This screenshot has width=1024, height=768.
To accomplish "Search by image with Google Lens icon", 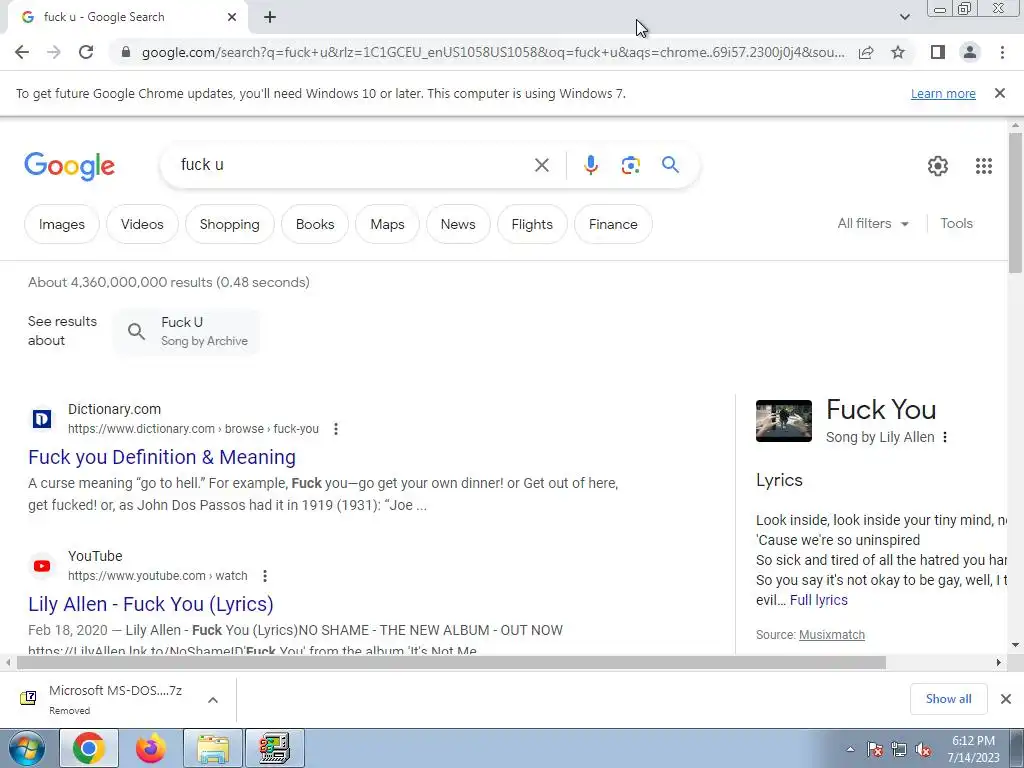I will coord(630,165).
